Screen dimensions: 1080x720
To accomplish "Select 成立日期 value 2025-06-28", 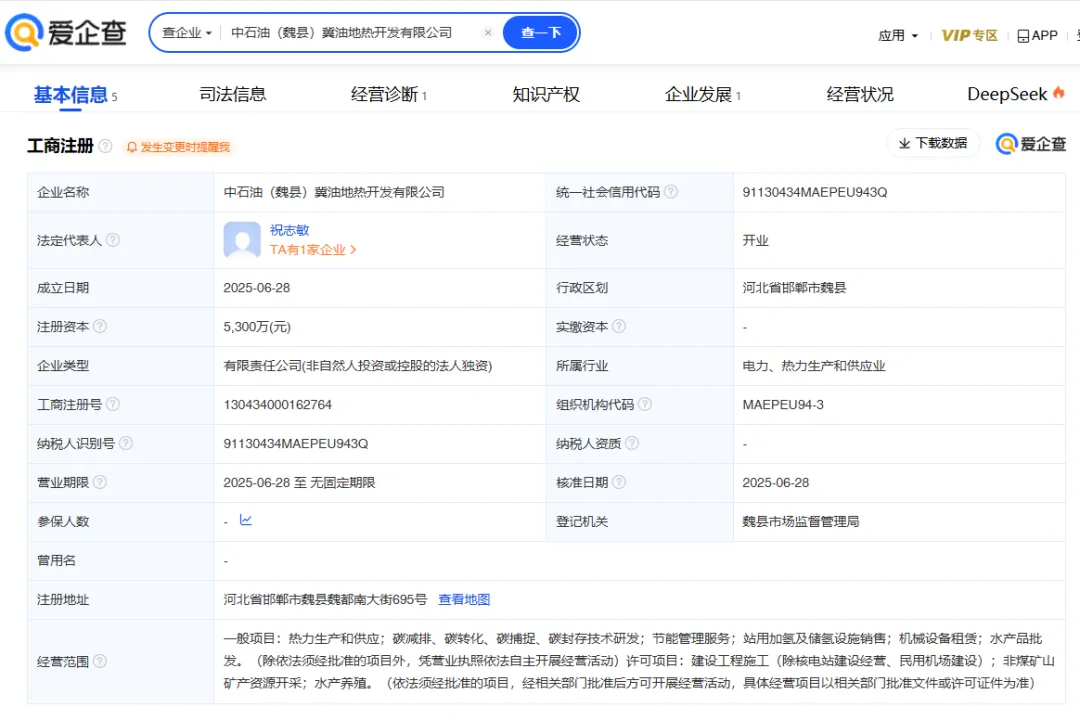I will tap(257, 288).
